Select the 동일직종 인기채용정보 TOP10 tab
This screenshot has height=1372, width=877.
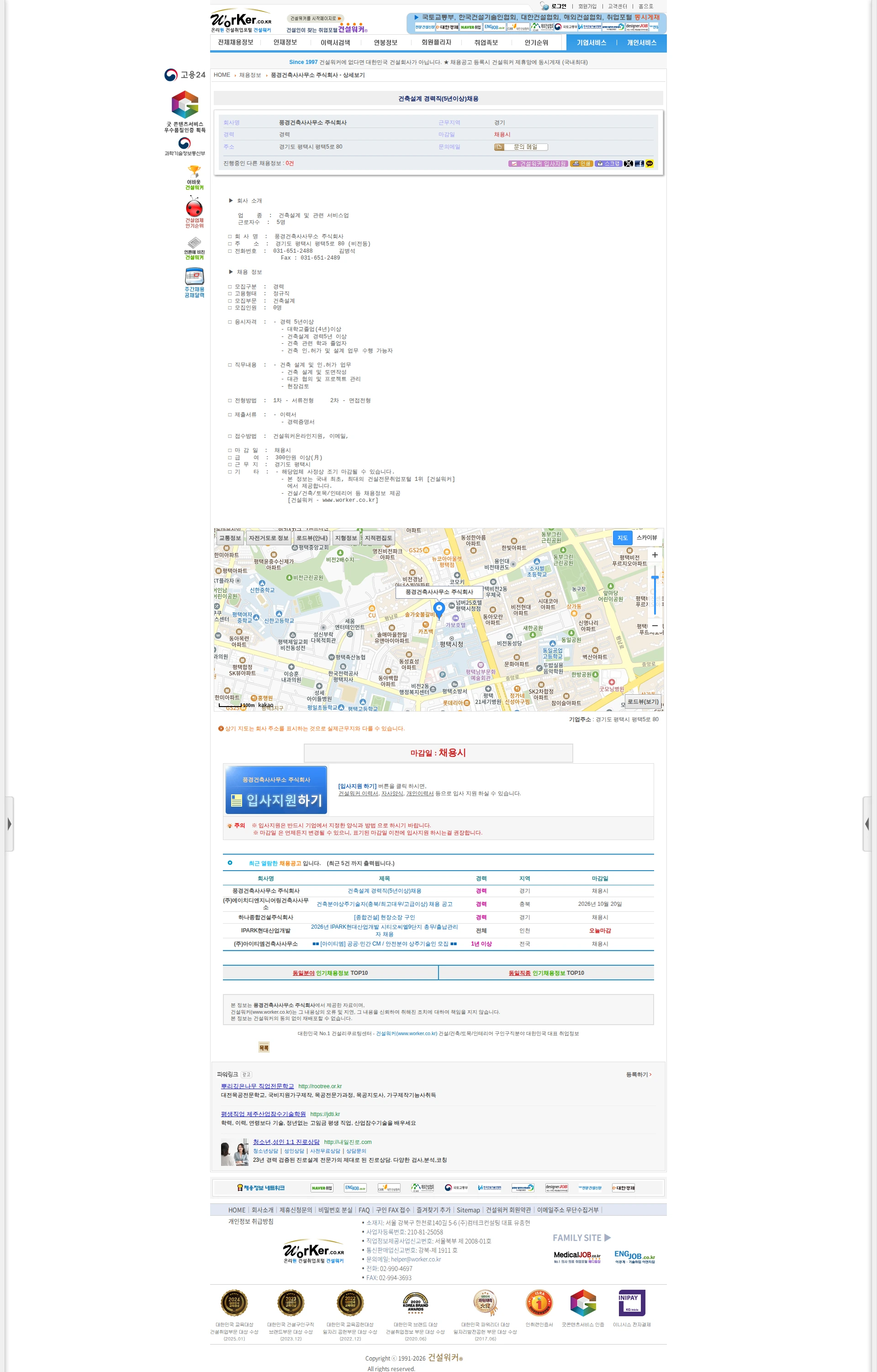pyautogui.click(x=546, y=973)
